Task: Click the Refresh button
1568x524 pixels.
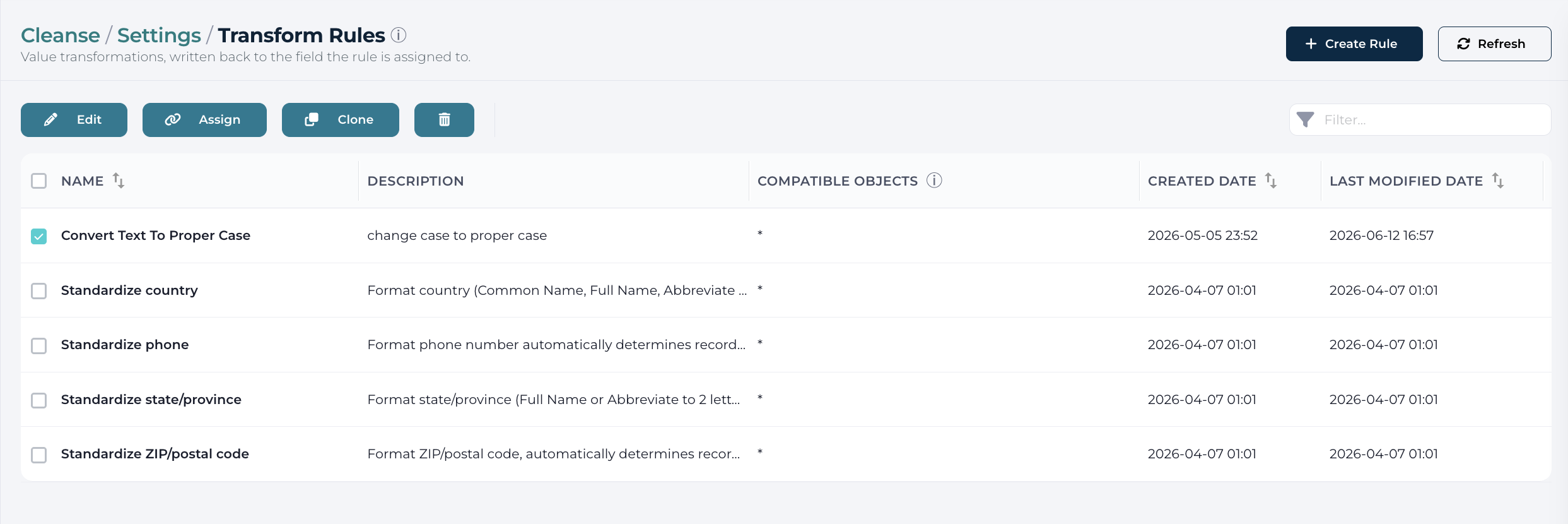Action: (1494, 44)
